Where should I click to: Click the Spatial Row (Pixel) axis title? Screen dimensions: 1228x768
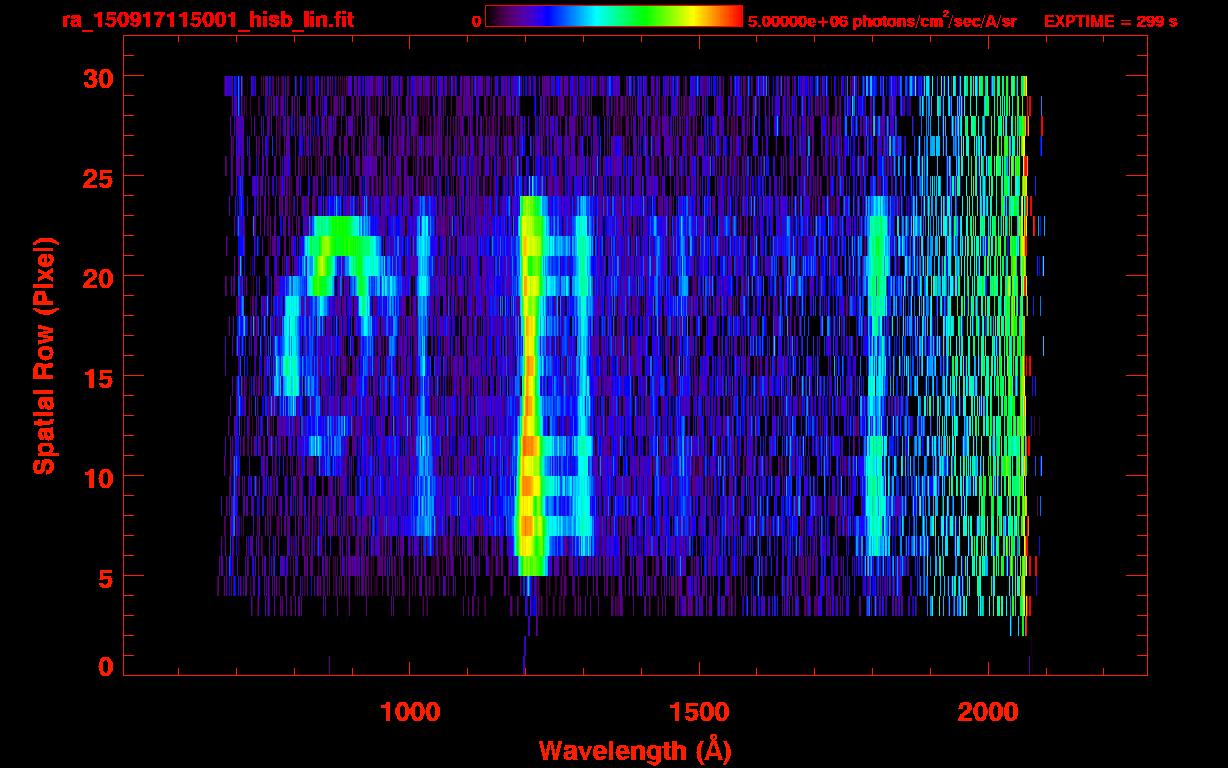click(44, 355)
